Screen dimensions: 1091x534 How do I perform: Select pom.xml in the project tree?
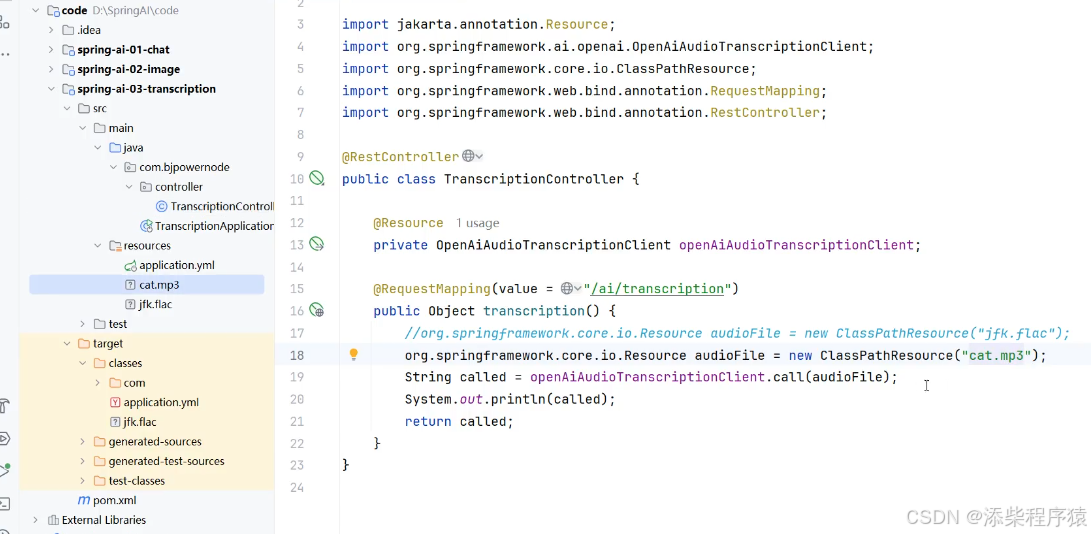pos(115,500)
